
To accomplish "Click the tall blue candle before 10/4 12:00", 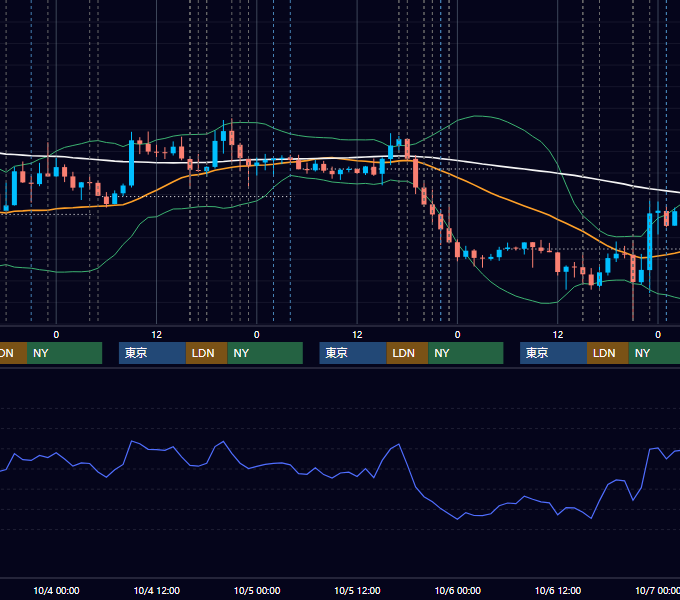I will tap(131, 163).
